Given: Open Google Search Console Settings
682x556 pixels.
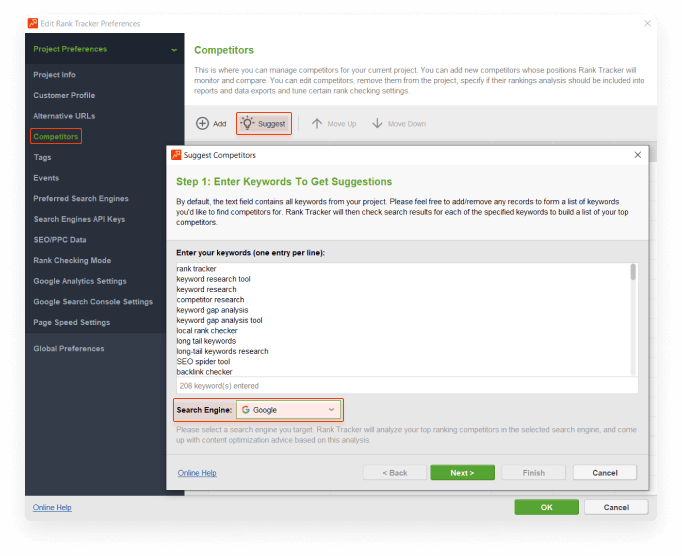Looking at the screenshot, I should pyautogui.click(x=93, y=301).
